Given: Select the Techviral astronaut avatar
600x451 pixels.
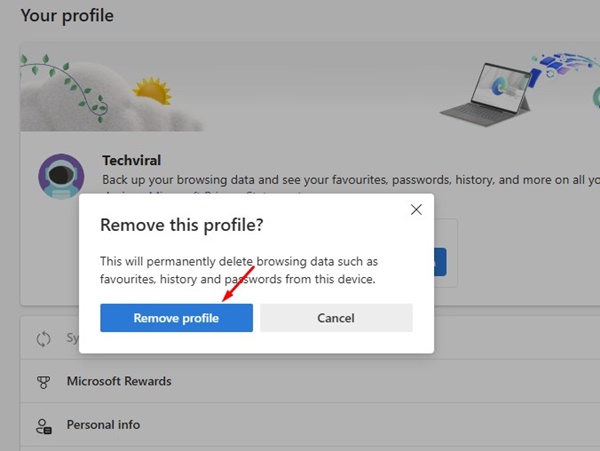Looking at the screenshot, I should [61, 176].
